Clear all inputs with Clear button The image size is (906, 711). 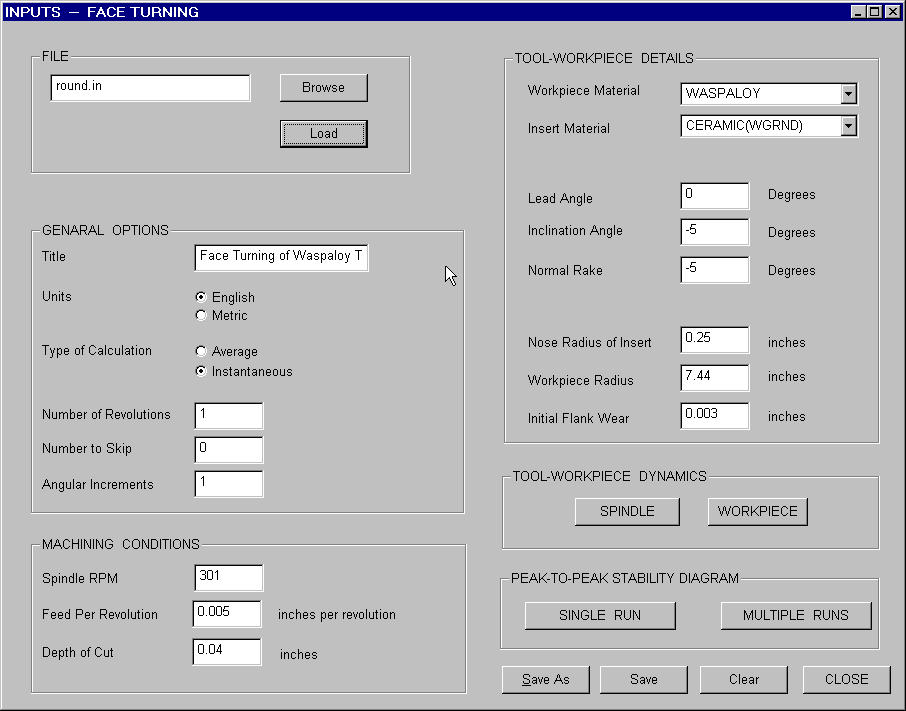pyautogui.click(x=744, y=680)
